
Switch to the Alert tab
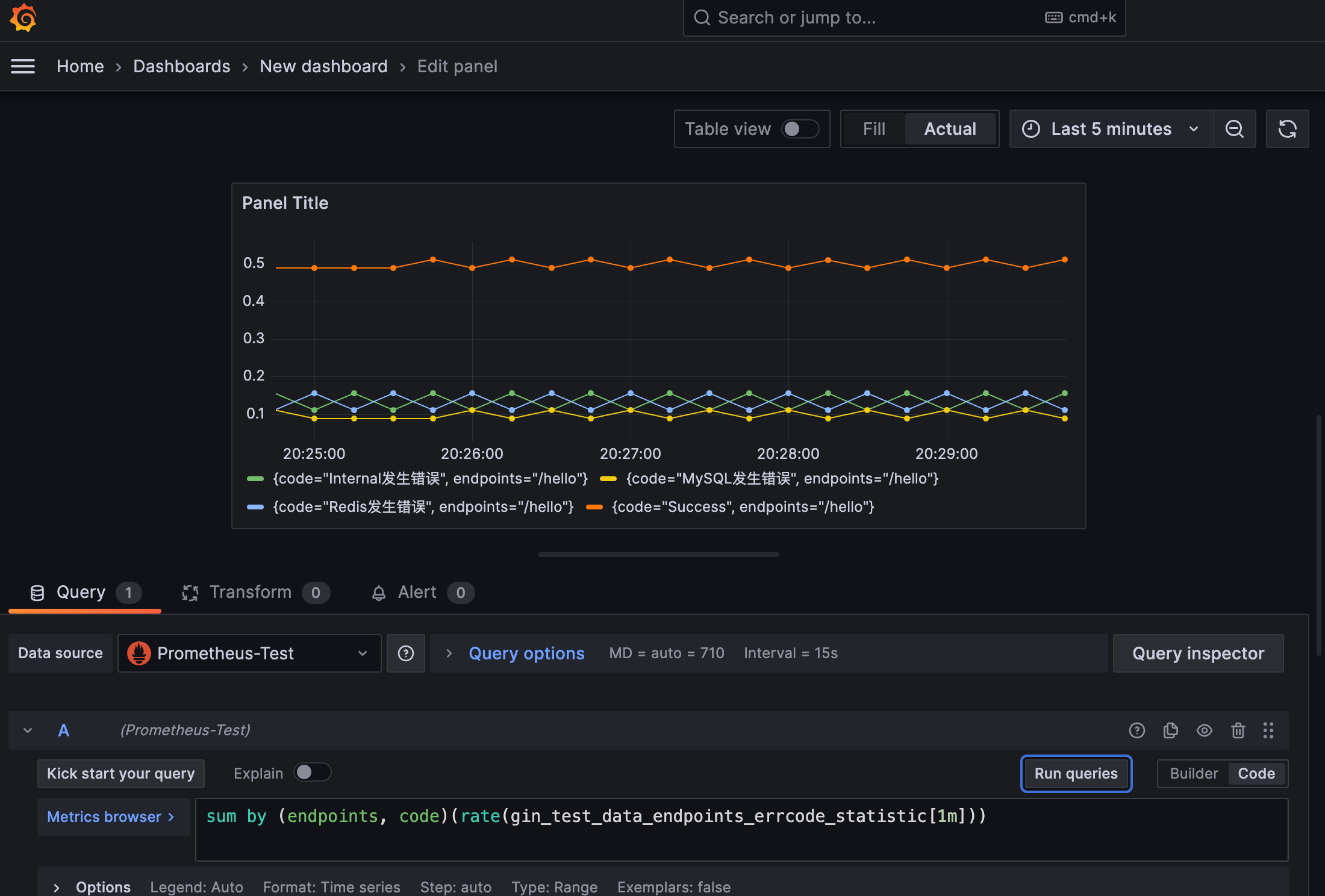coord(422,593)
